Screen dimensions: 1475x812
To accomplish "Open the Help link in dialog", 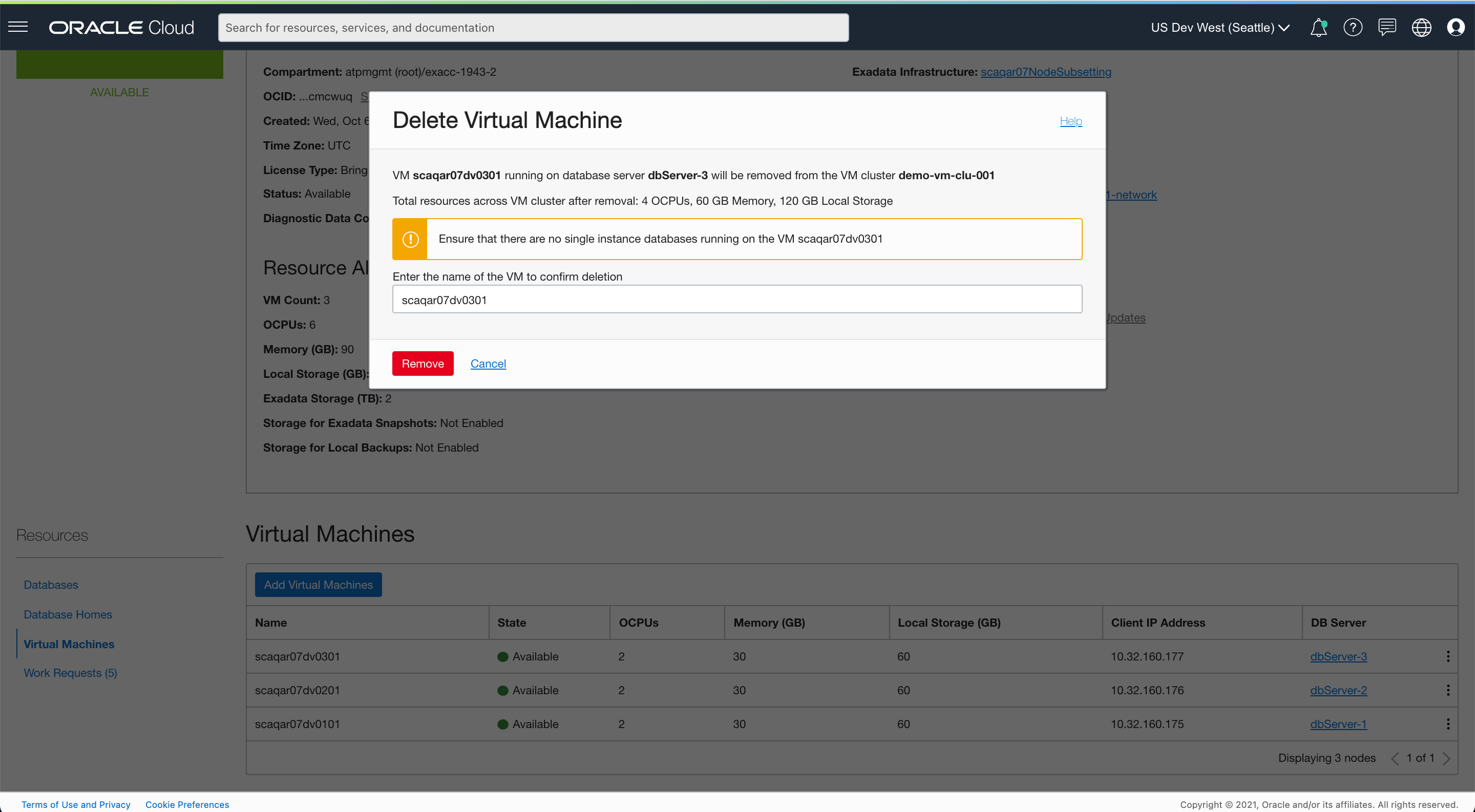I will [x=1070, y=121].
